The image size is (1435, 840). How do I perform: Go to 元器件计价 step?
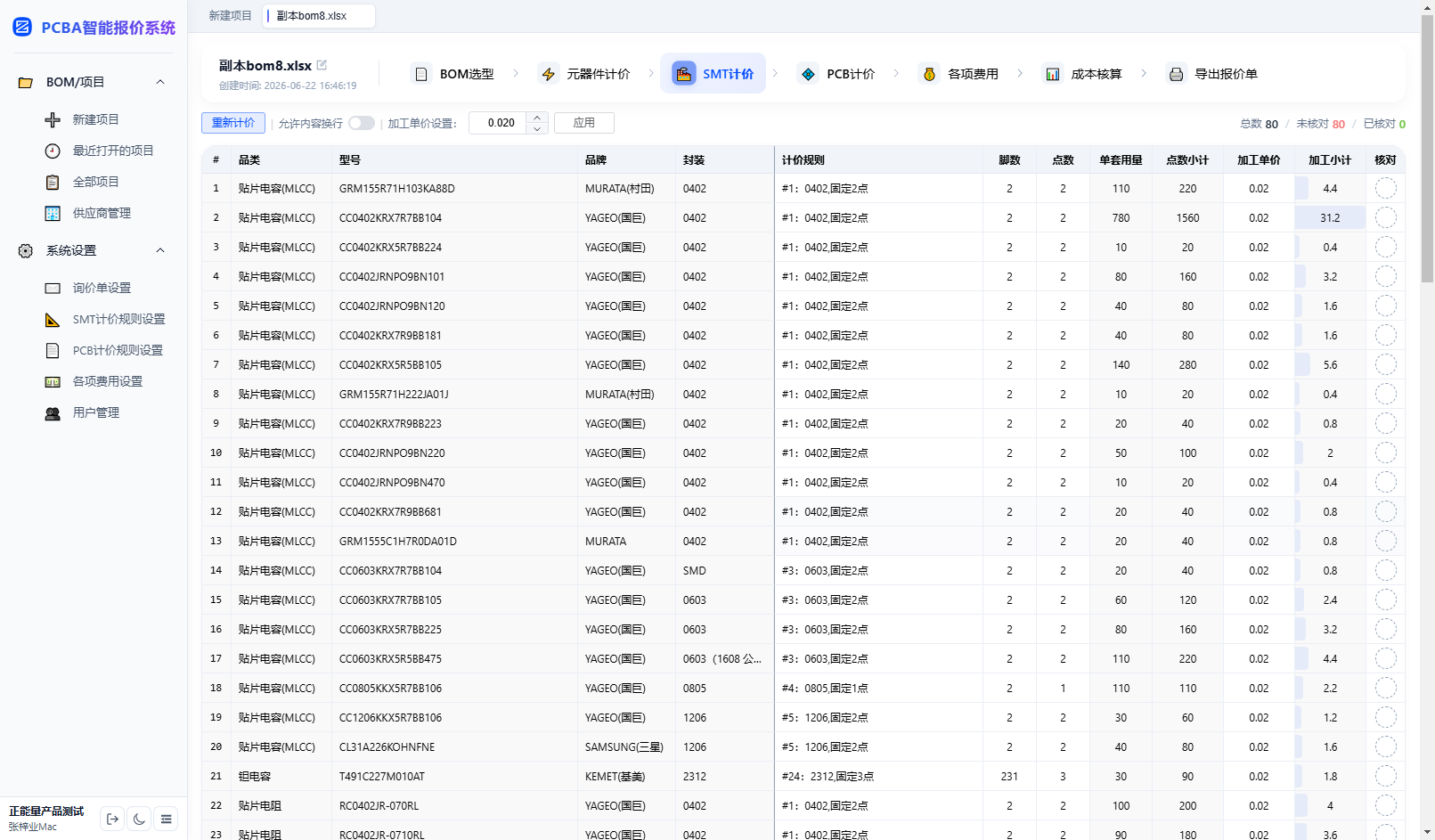point(584,74)
